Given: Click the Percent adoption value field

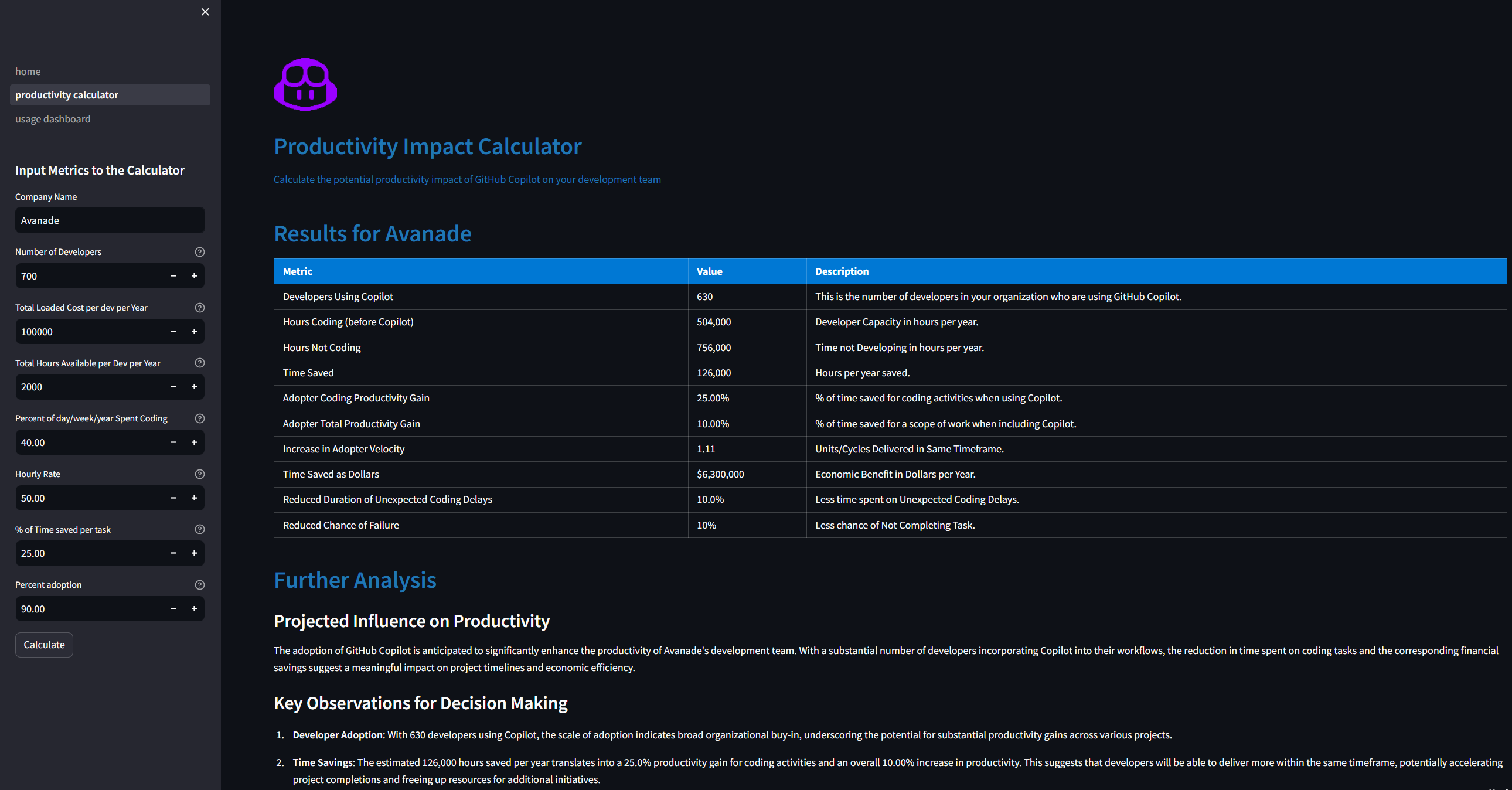Looking at the screenshot, I should tap(88, 609).
